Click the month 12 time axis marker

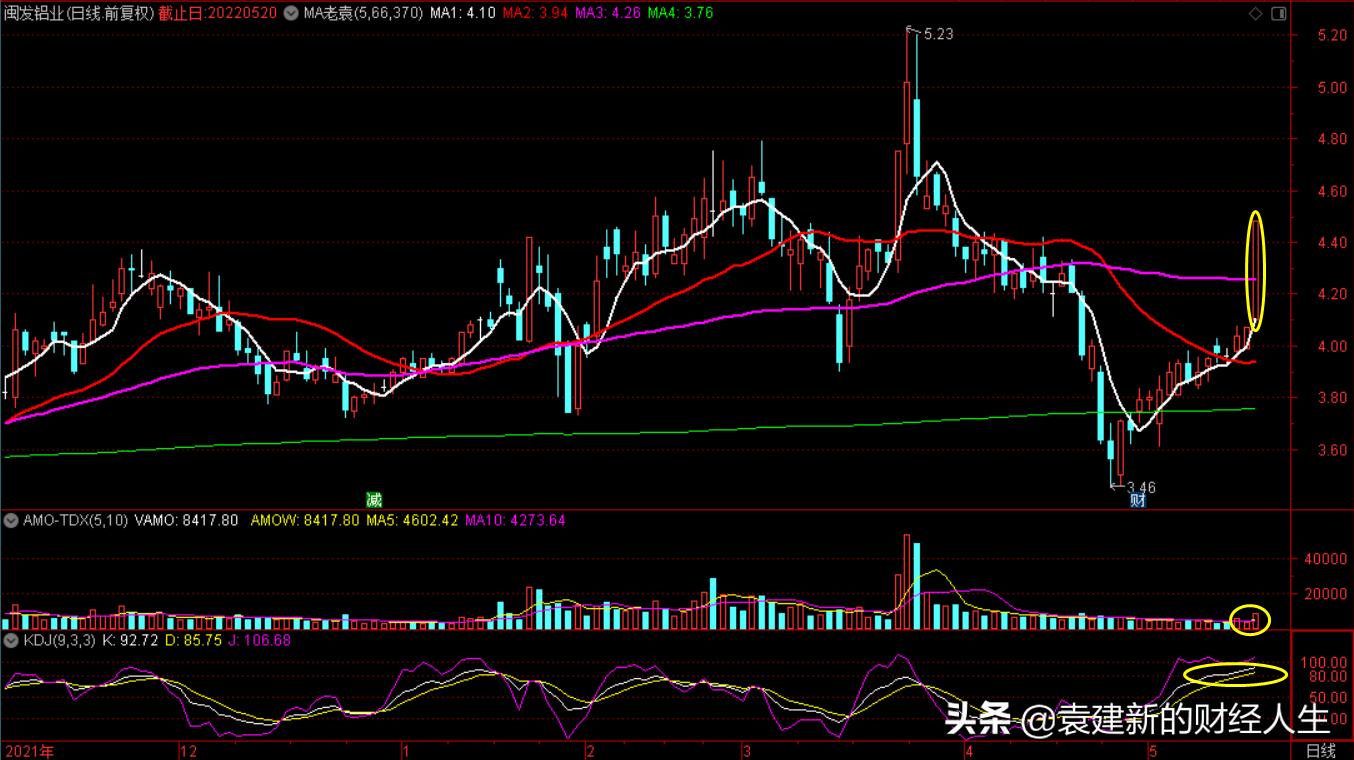tap(188, 750)
